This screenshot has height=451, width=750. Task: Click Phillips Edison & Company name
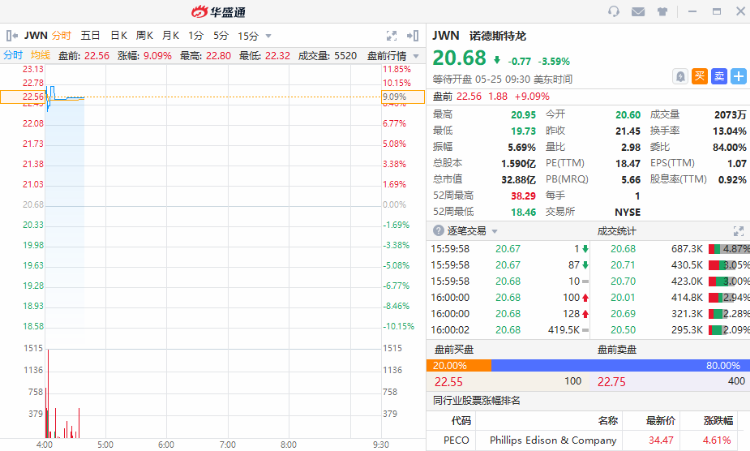[x=553, y=440]
